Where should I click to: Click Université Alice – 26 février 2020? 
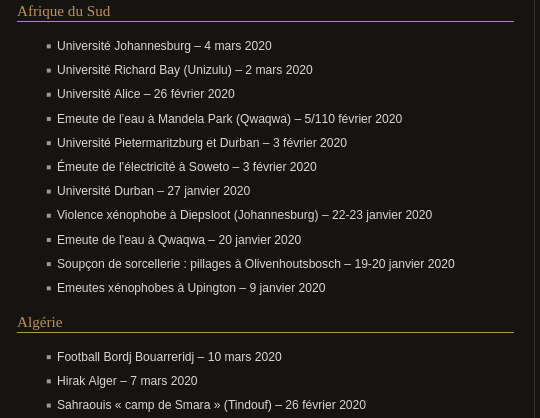[x=146, y=94]
